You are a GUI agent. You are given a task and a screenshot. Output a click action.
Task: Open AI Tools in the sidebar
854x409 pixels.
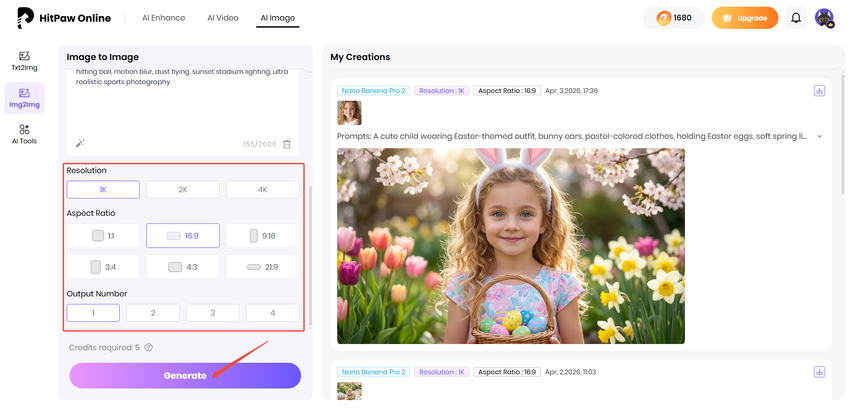pos(24,134)
